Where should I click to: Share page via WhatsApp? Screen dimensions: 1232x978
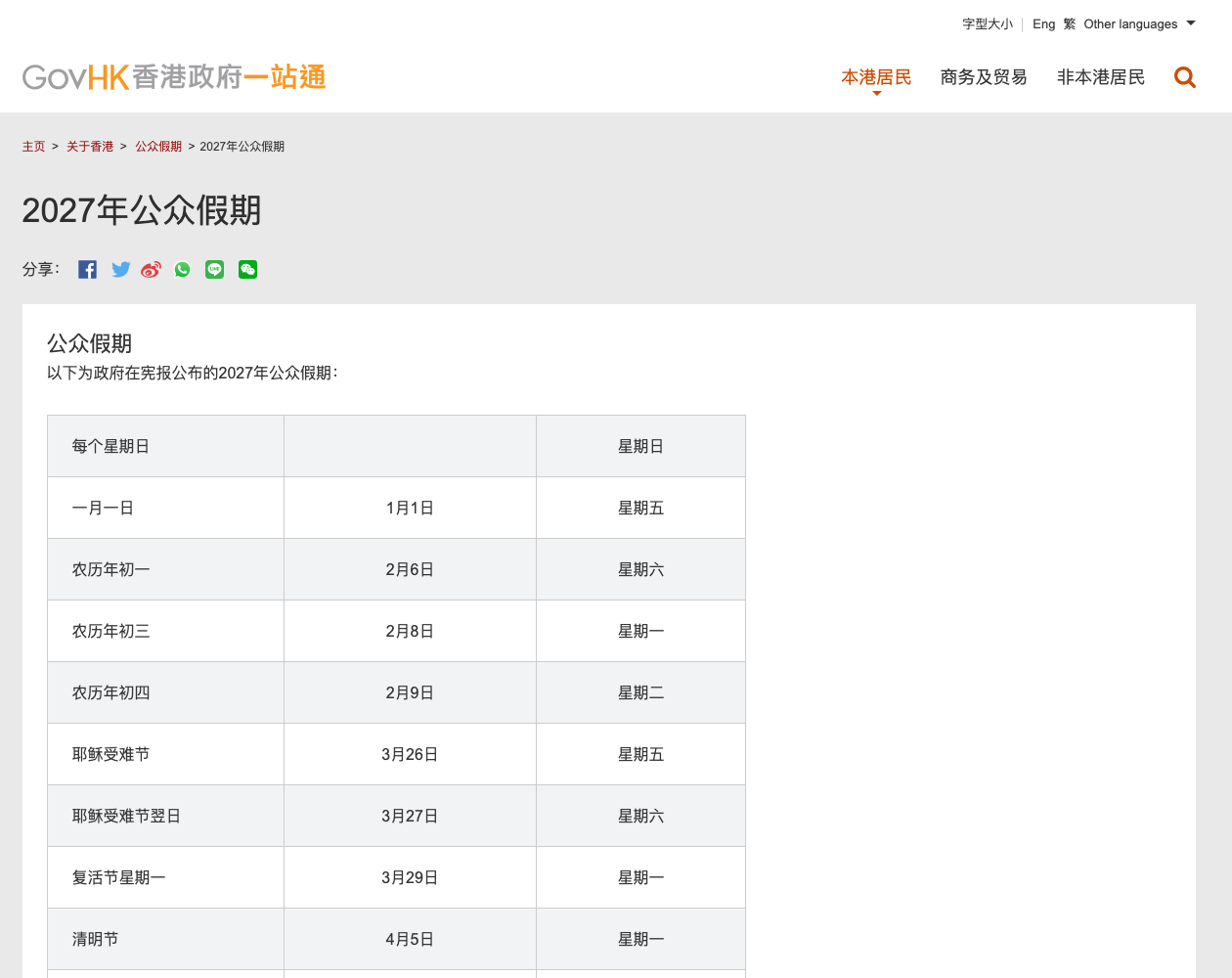pos(183,270)
